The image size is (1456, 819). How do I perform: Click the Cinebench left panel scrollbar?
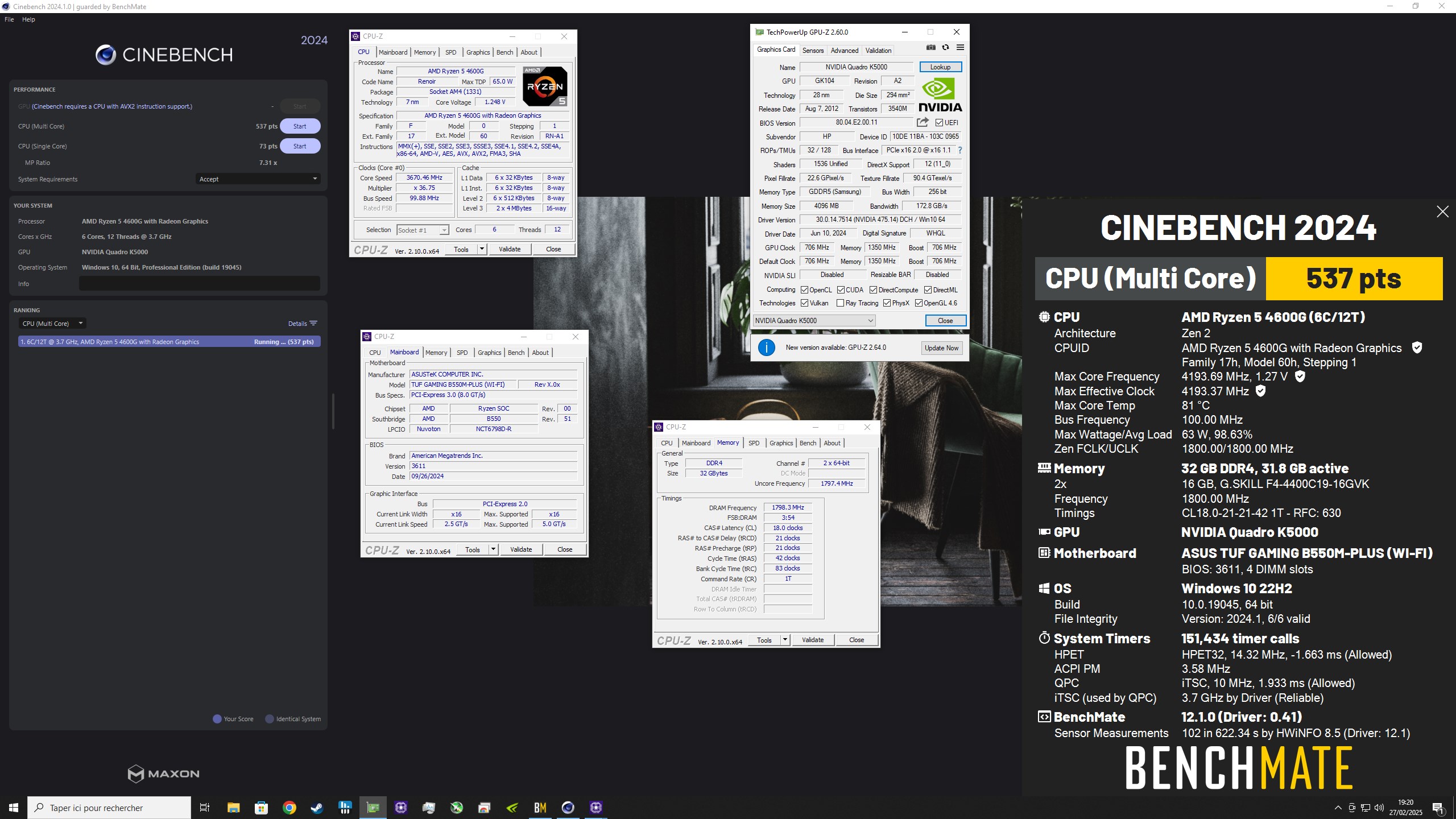(333, 411)
